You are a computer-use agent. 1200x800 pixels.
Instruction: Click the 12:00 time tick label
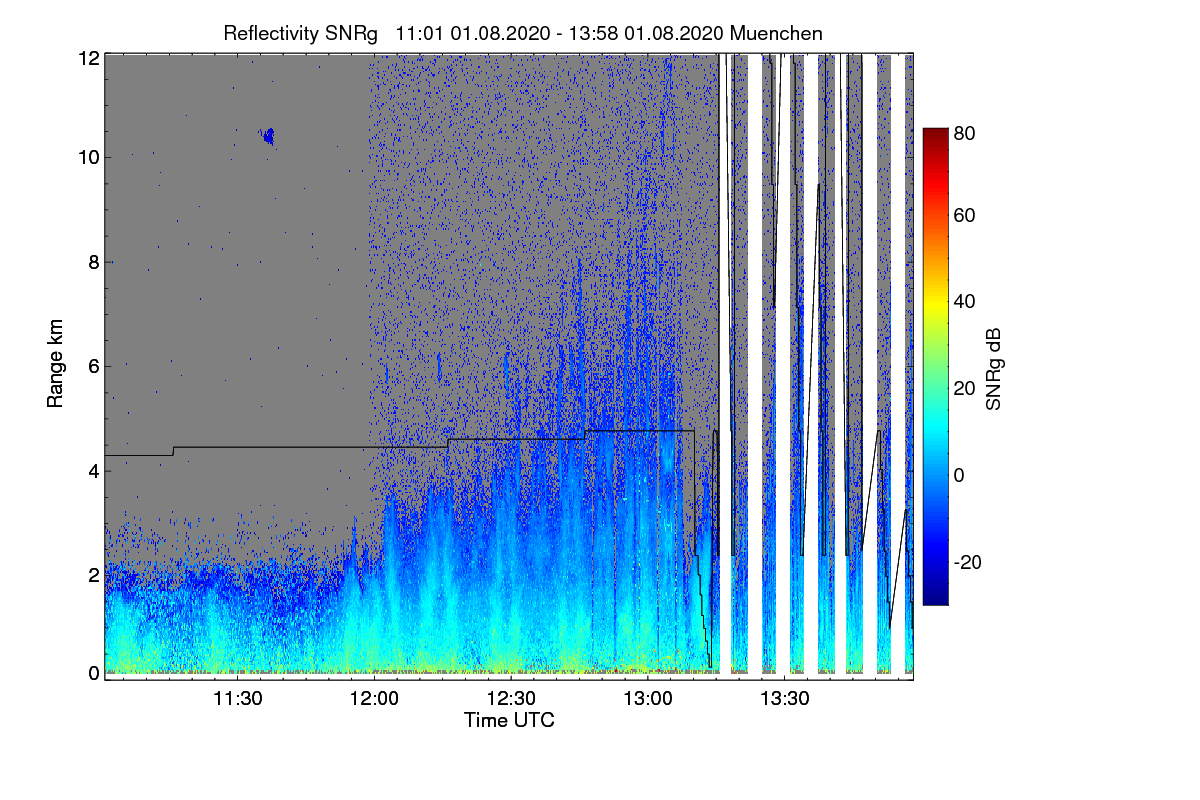tap(375, 698)
